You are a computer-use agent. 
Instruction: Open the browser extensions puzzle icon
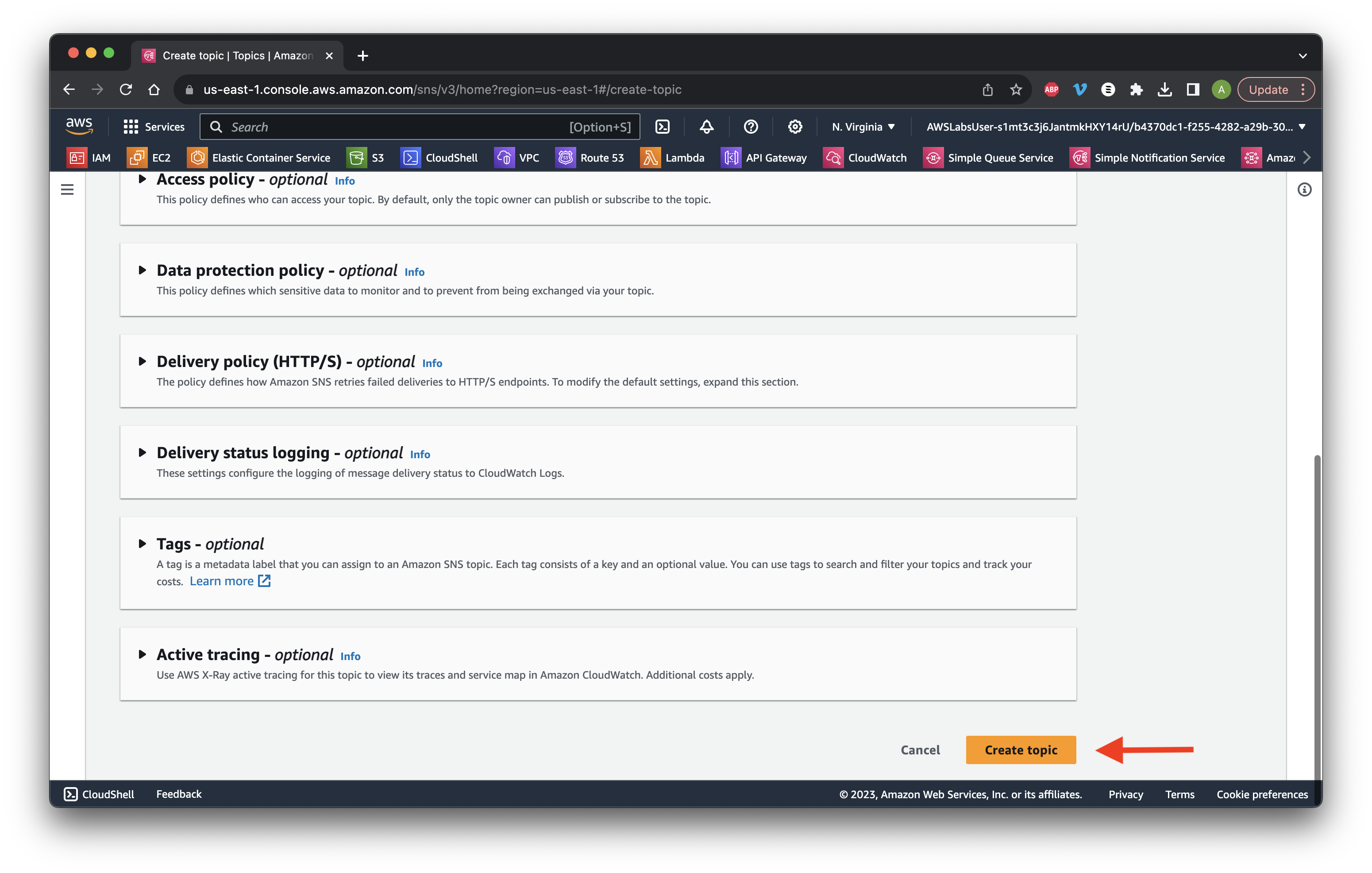coord(1136,89)
